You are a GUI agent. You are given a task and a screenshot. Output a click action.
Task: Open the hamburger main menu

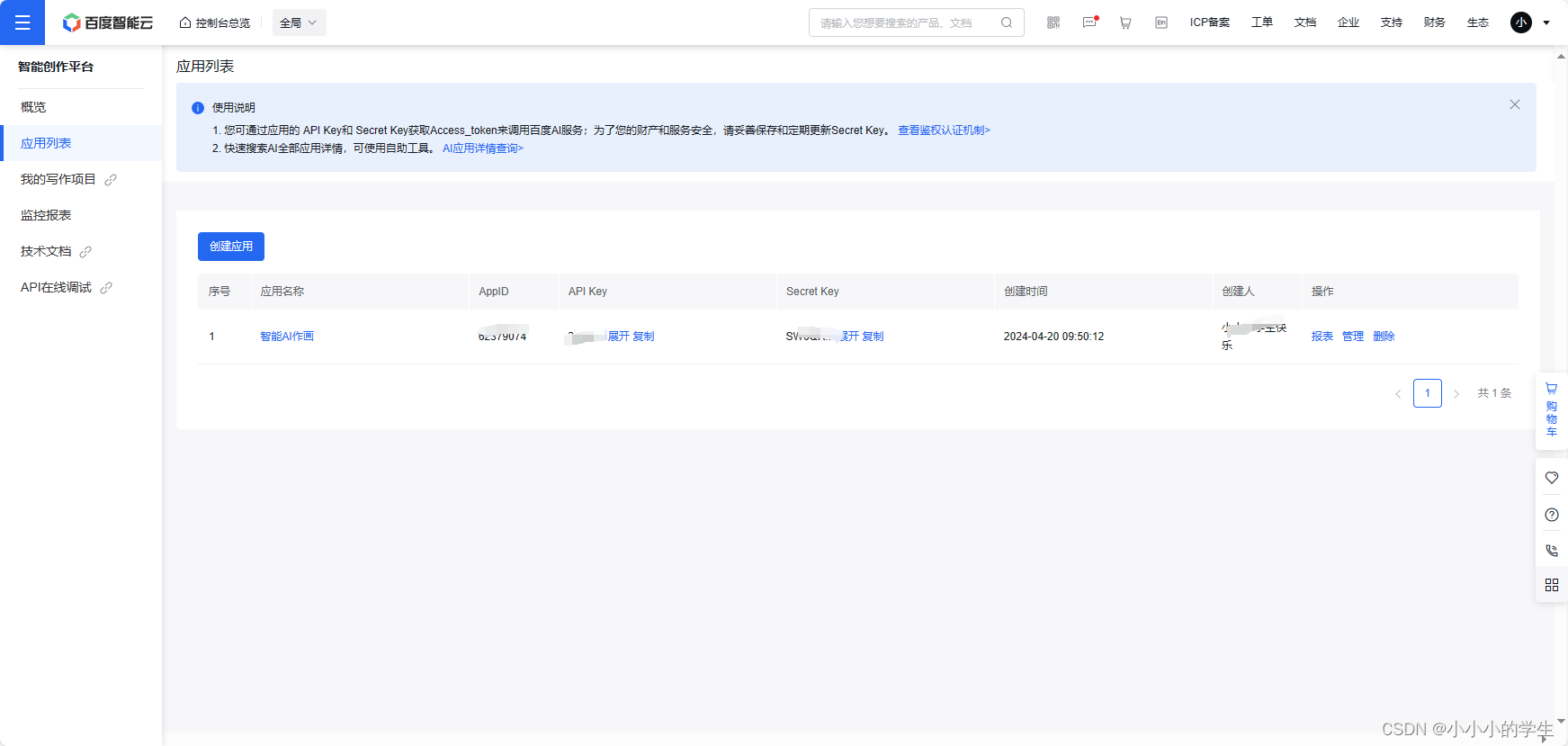22,22
